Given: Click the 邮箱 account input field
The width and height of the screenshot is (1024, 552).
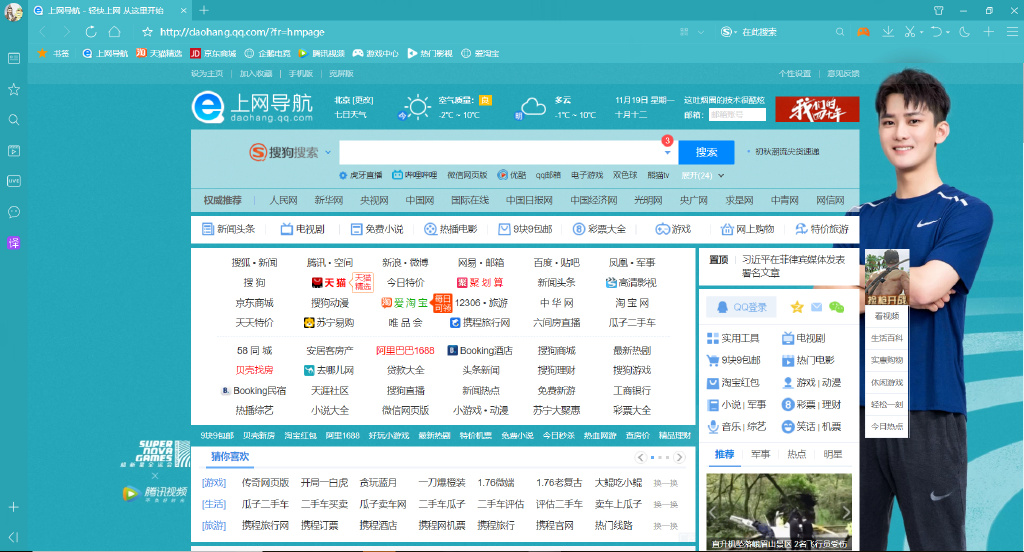Looking at the screenshot, I should click(737, 114).
